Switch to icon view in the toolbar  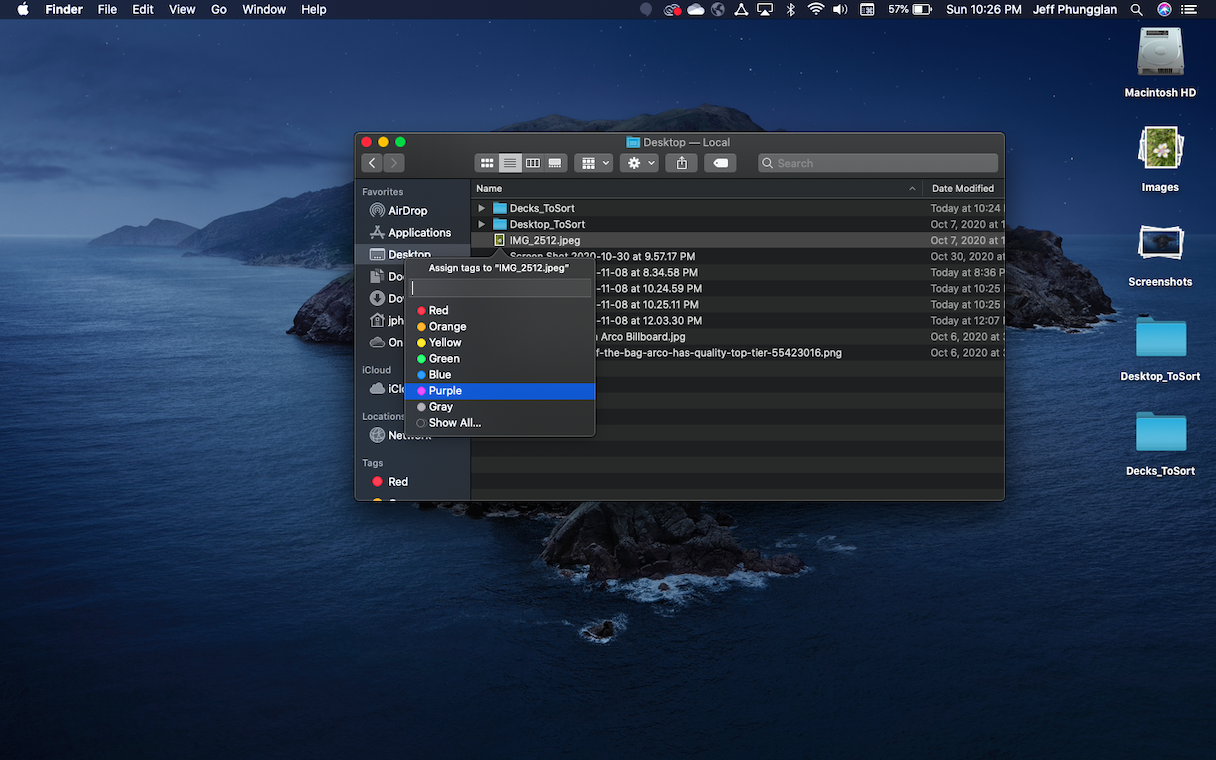click(487, 162)
